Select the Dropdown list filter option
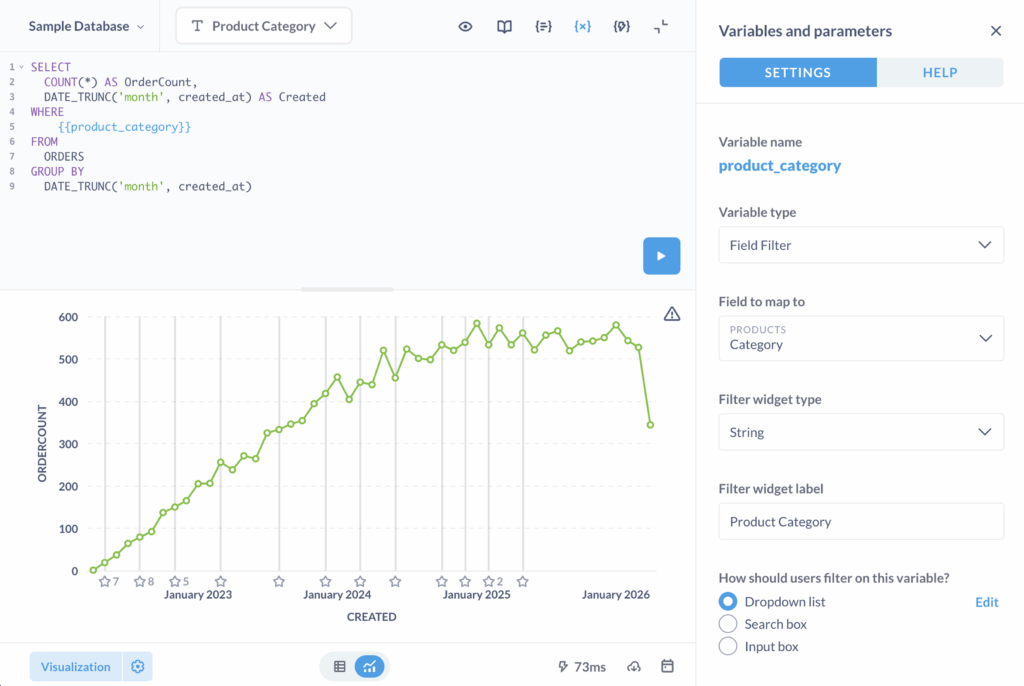Viewport: 1024px width, 686px height. (x=728, y=601)
